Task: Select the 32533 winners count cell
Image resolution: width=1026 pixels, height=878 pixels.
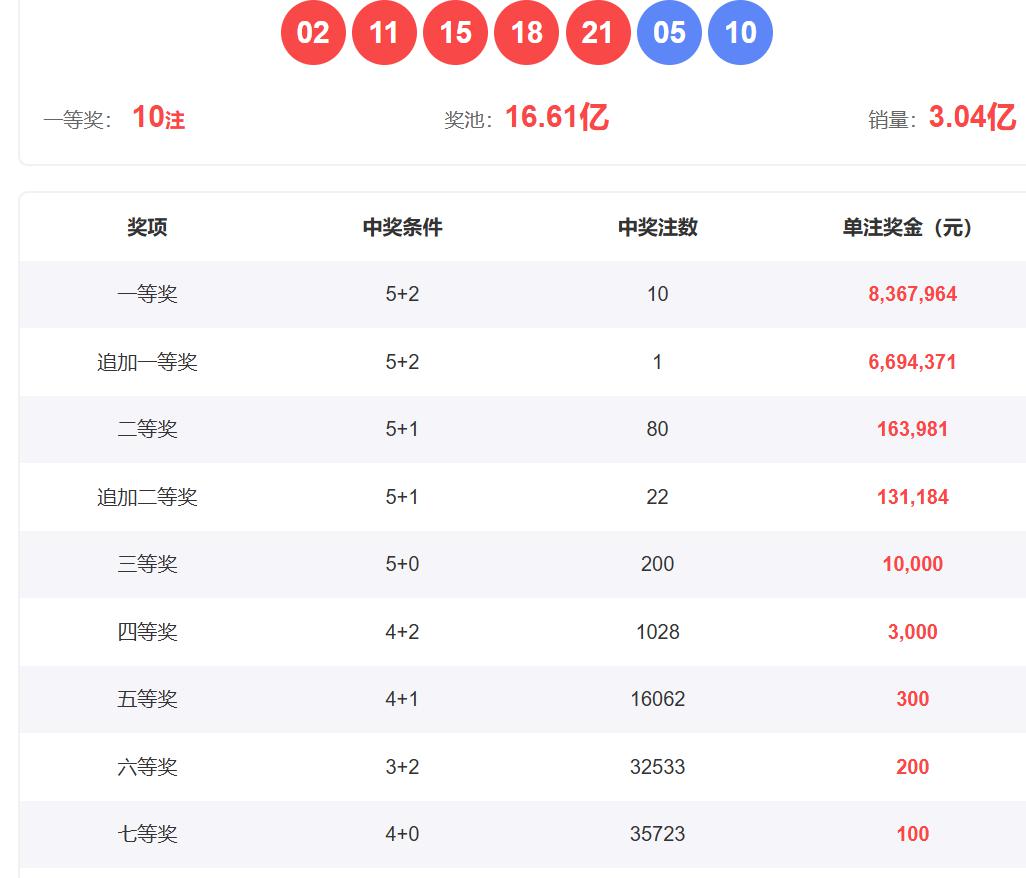Action: (657, 767)
